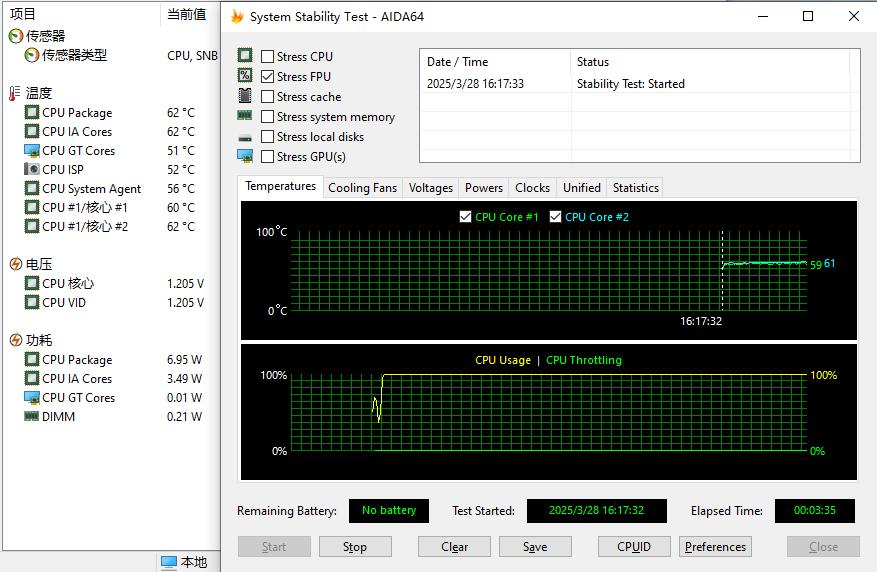Open the Statistics tab
The width and height of the screenshot is (877, 572).
click(x=635, y=188)
